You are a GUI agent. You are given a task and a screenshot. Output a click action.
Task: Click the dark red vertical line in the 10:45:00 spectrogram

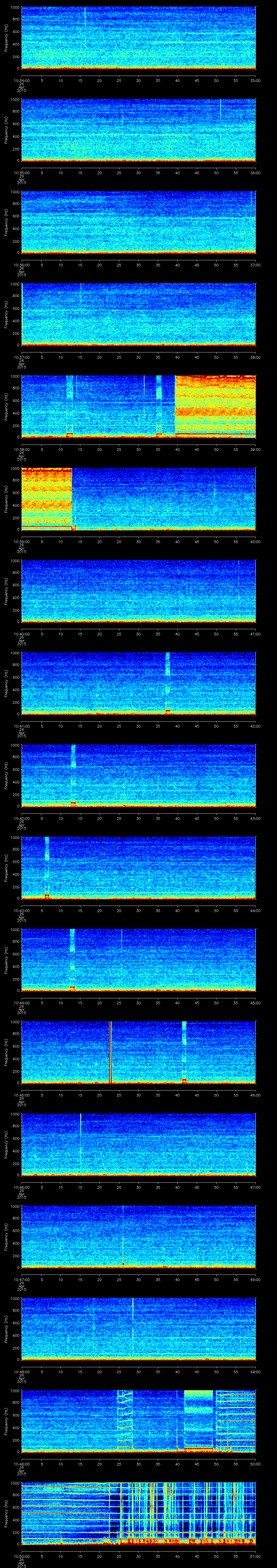click(110, 1052)
